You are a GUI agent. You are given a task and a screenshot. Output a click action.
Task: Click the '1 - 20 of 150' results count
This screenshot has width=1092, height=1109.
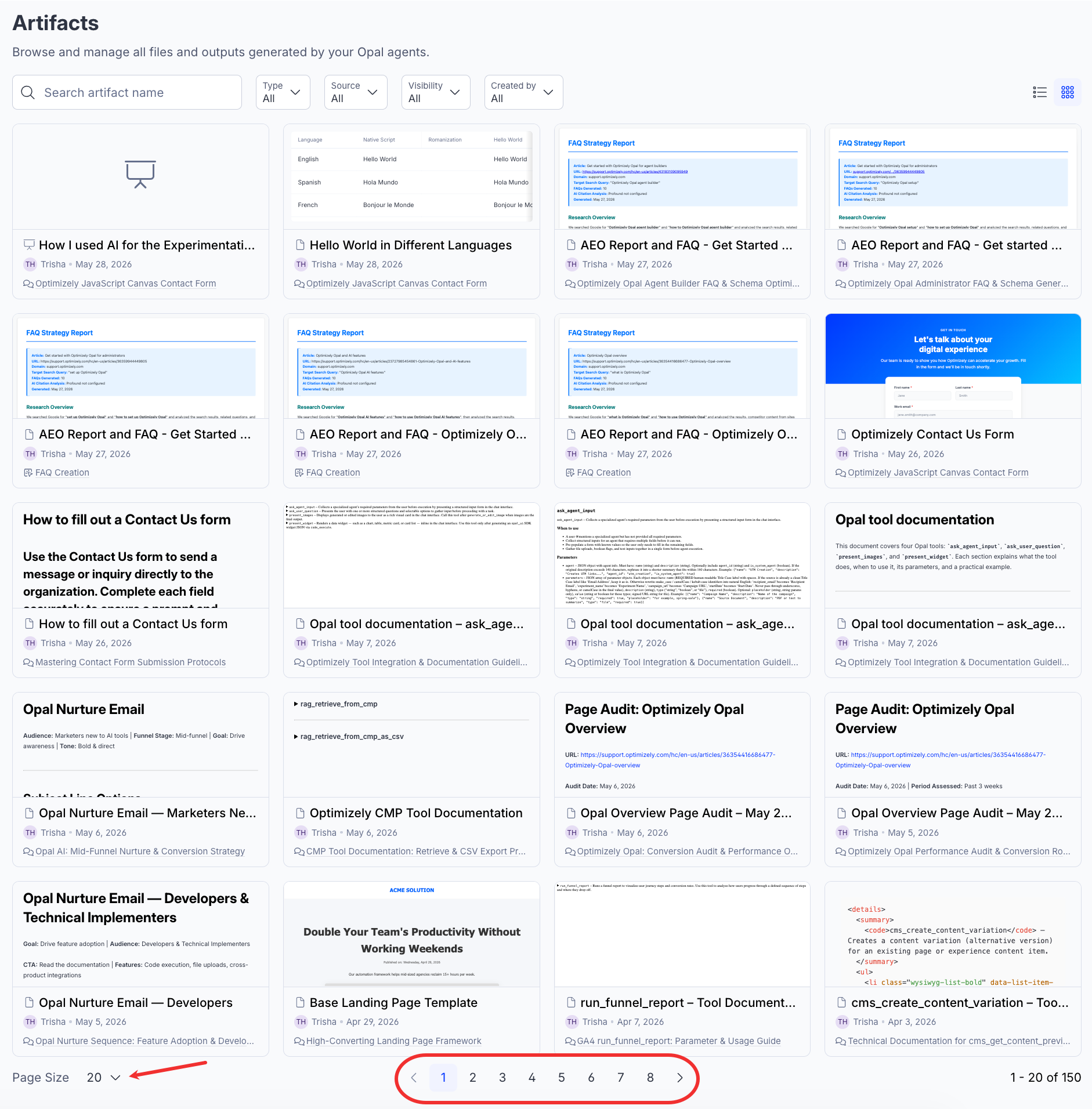coord(1046,1078)
